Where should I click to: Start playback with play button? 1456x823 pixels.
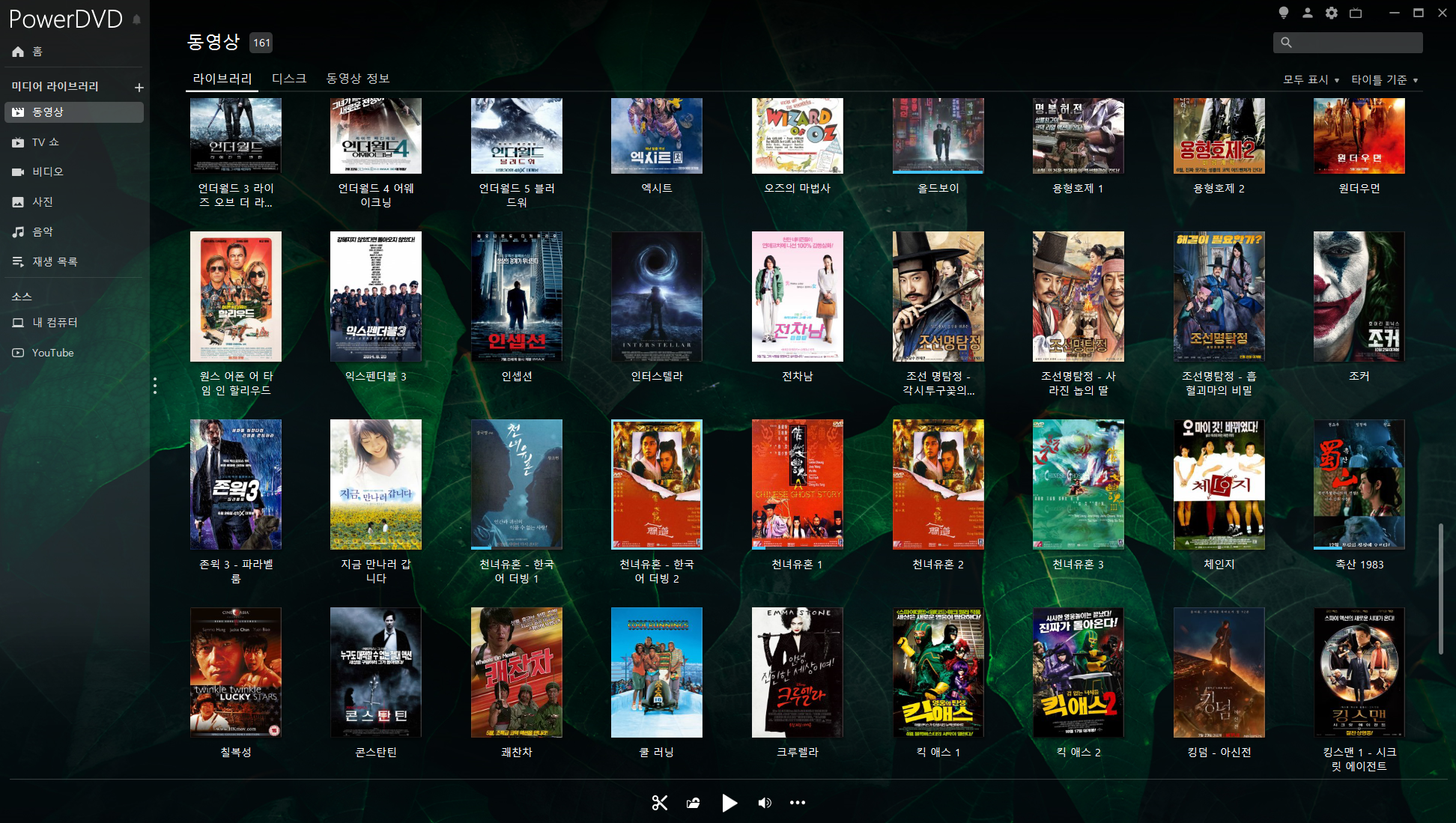pyautogui.click(x=729, y=803)
